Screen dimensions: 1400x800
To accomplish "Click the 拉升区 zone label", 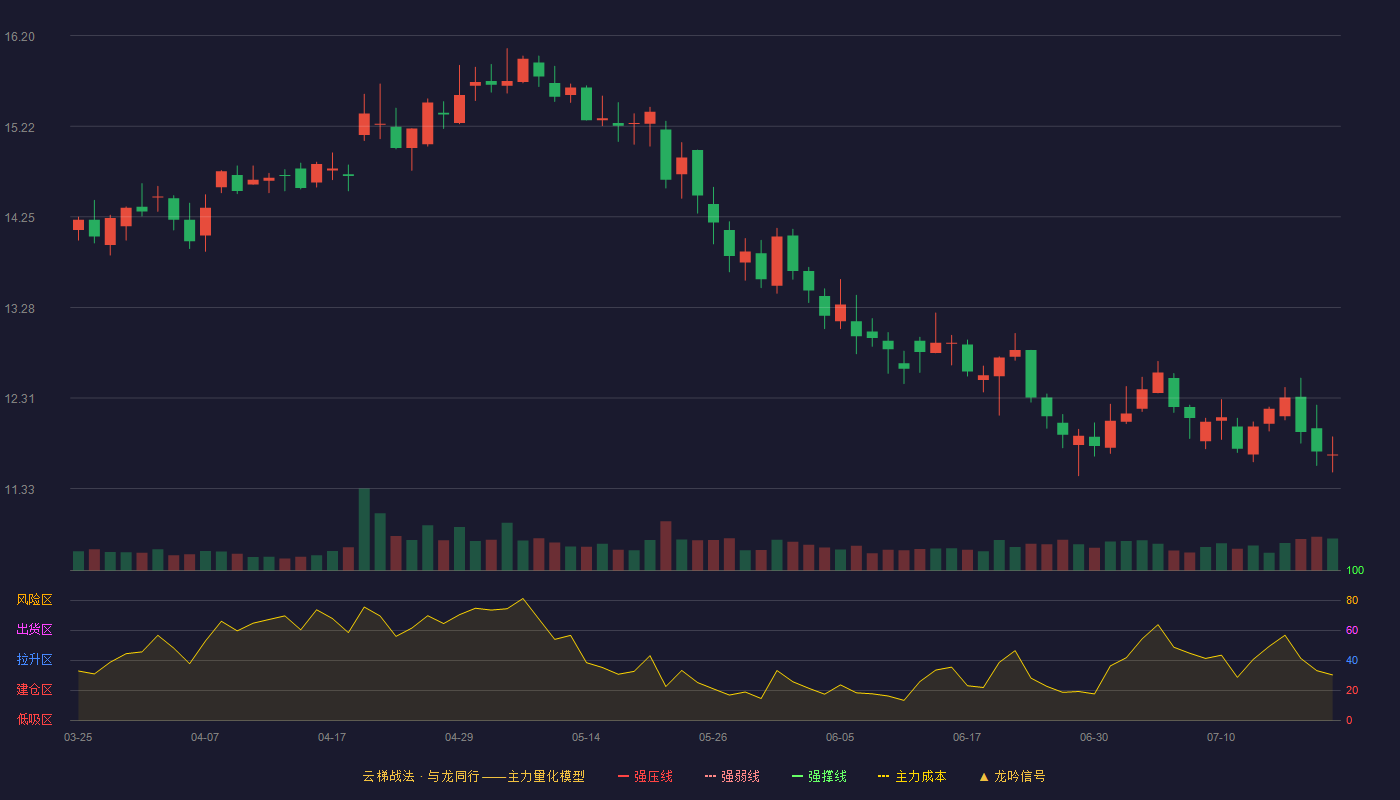I will click(34, 660).
